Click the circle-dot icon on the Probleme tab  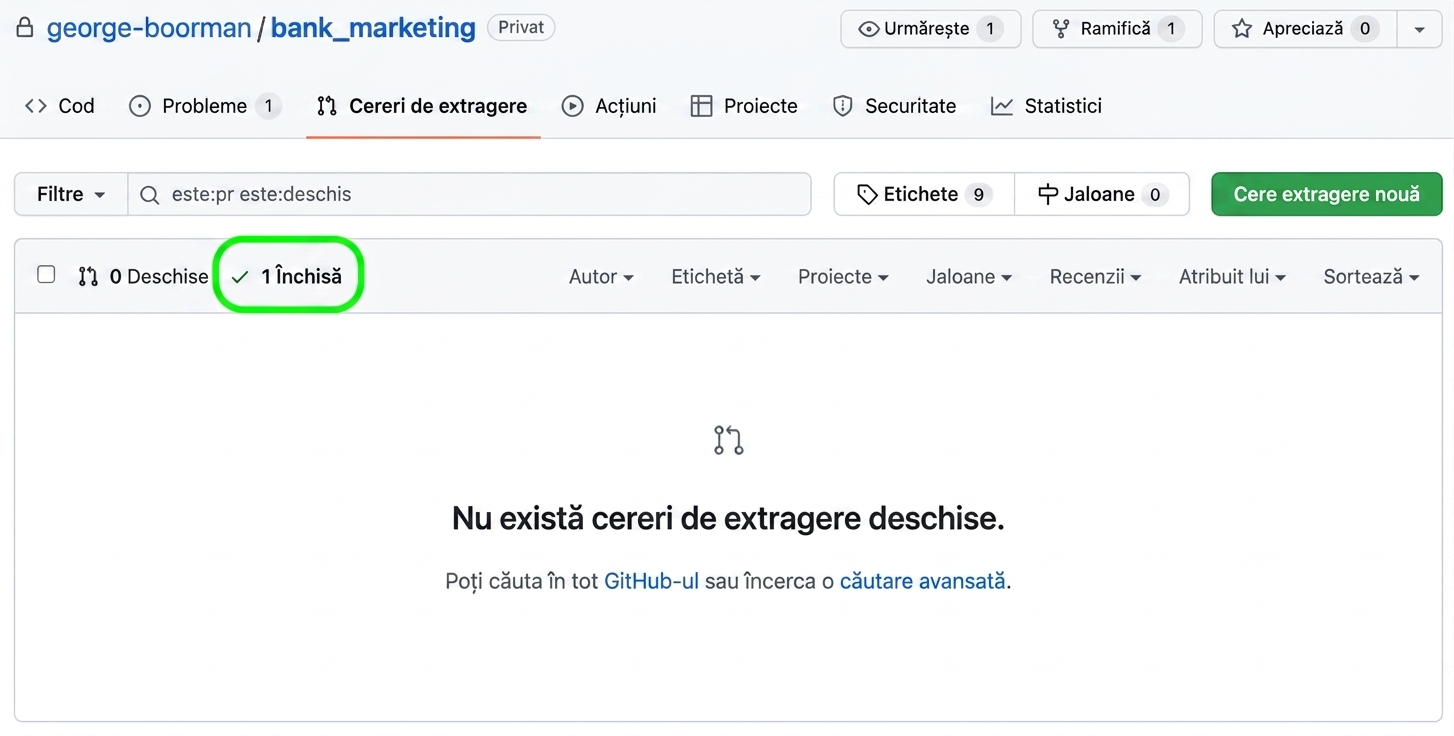tap(140, 106)
